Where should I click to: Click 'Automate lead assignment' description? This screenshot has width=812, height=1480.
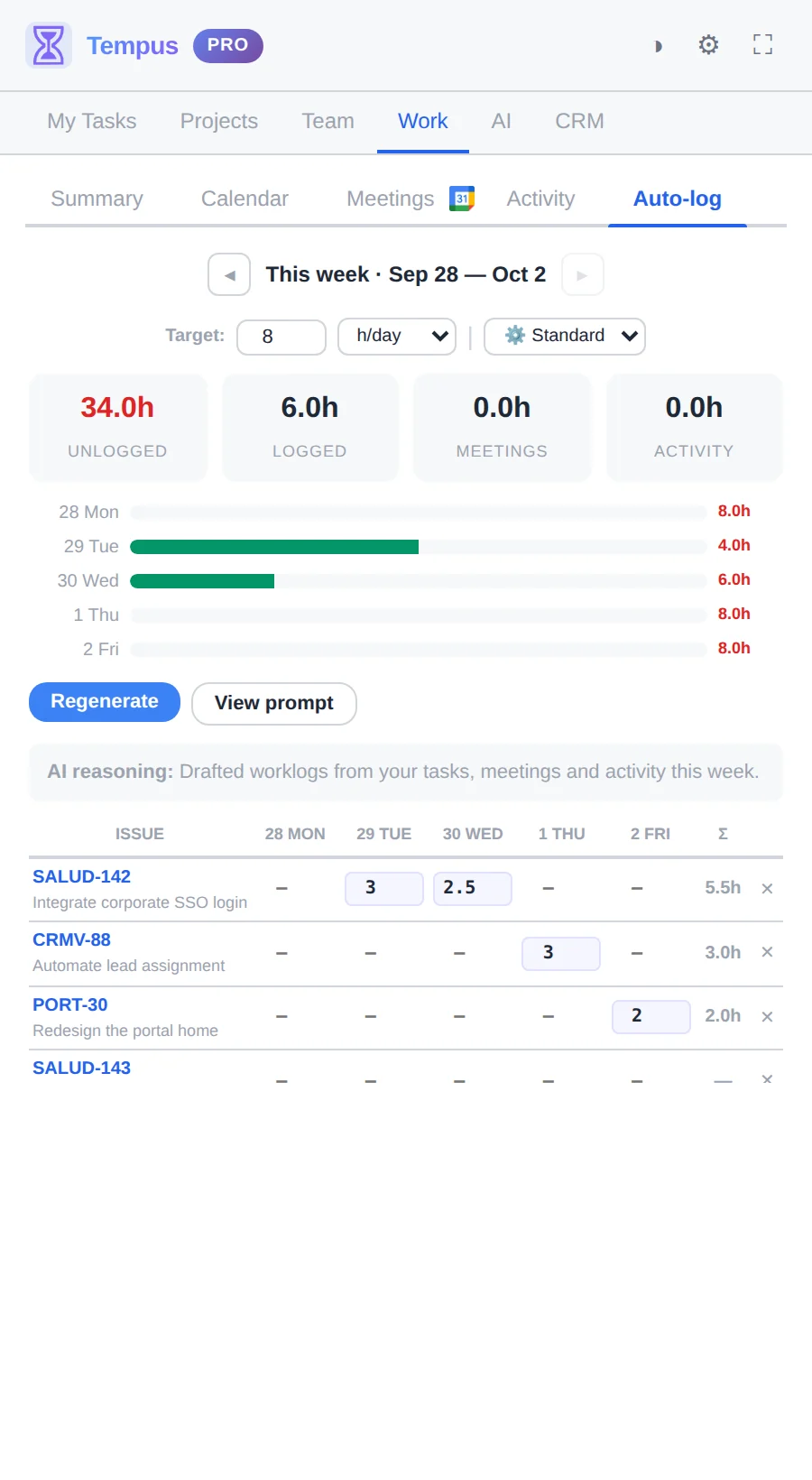[129, 966]
